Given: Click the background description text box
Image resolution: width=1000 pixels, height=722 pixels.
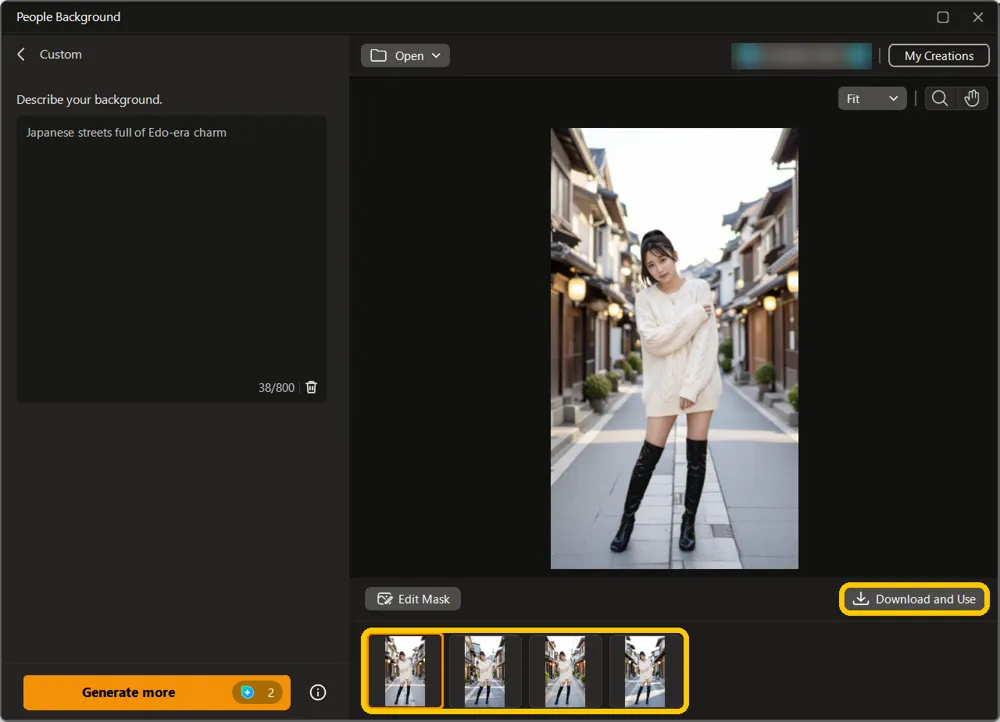Looking at the screenshot, I should point(172,258).
